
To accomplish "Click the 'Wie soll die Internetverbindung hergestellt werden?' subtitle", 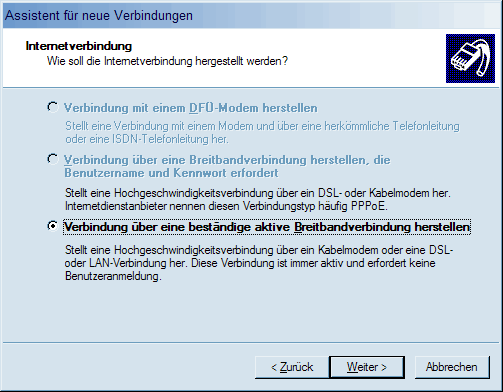I will click(x=167, y=61).
